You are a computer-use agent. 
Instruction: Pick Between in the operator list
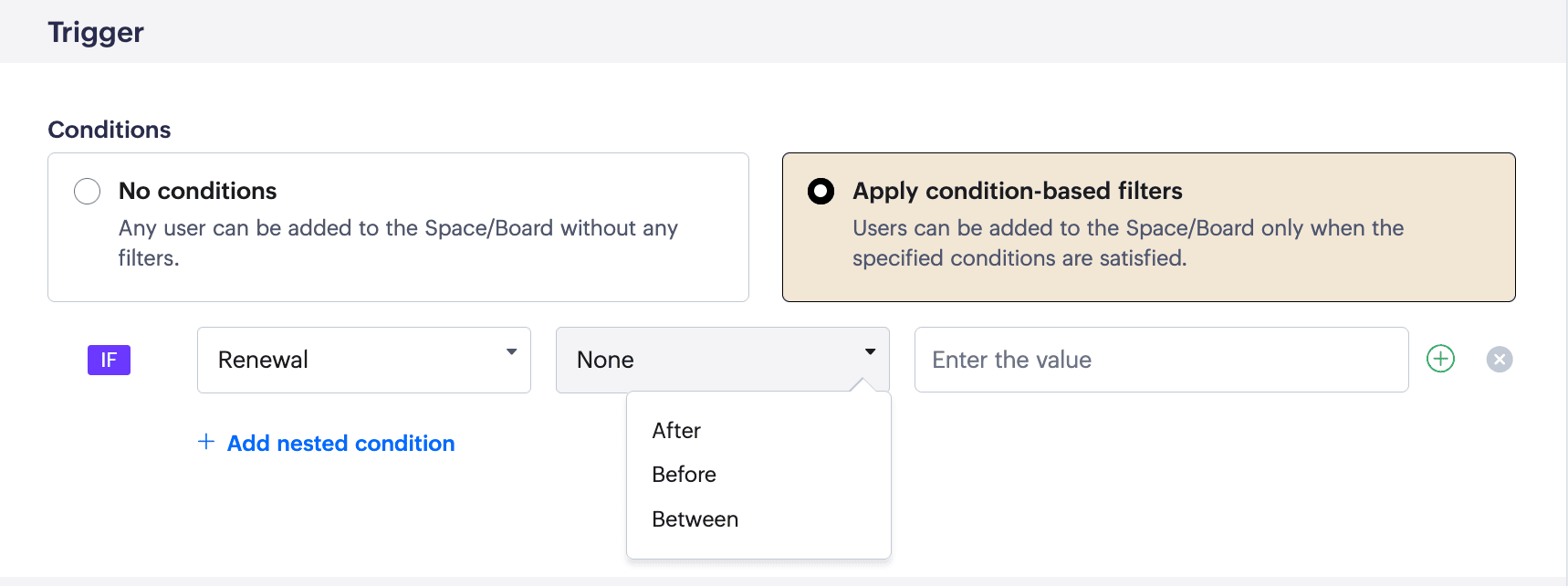pyautogui.click(x=695, y=519)
